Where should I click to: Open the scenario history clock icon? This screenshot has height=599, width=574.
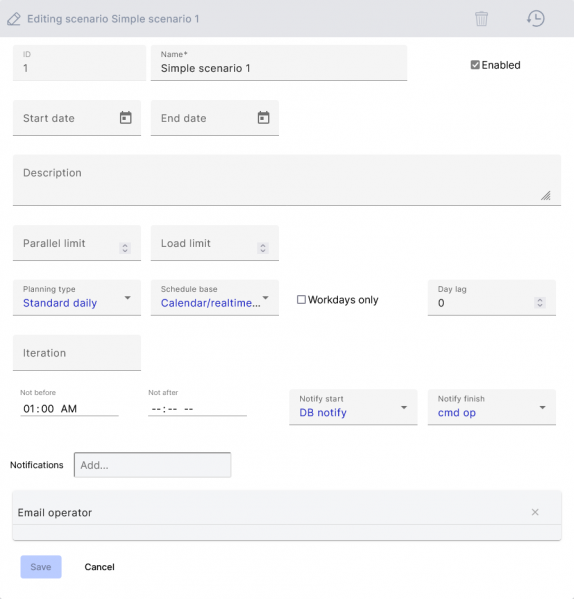[x=536, y=18]
